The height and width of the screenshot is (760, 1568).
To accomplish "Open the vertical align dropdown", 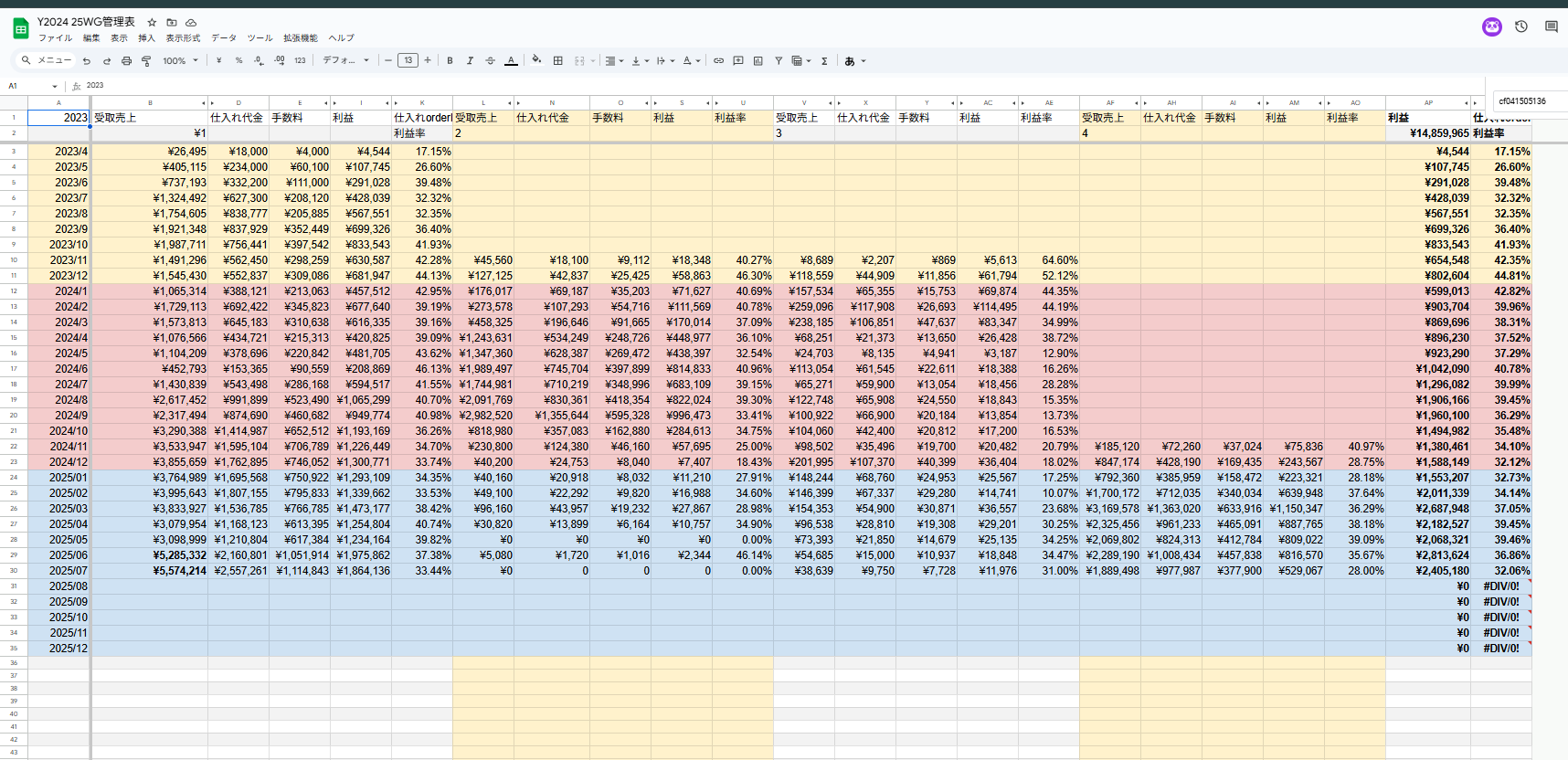I will point(640,61).
